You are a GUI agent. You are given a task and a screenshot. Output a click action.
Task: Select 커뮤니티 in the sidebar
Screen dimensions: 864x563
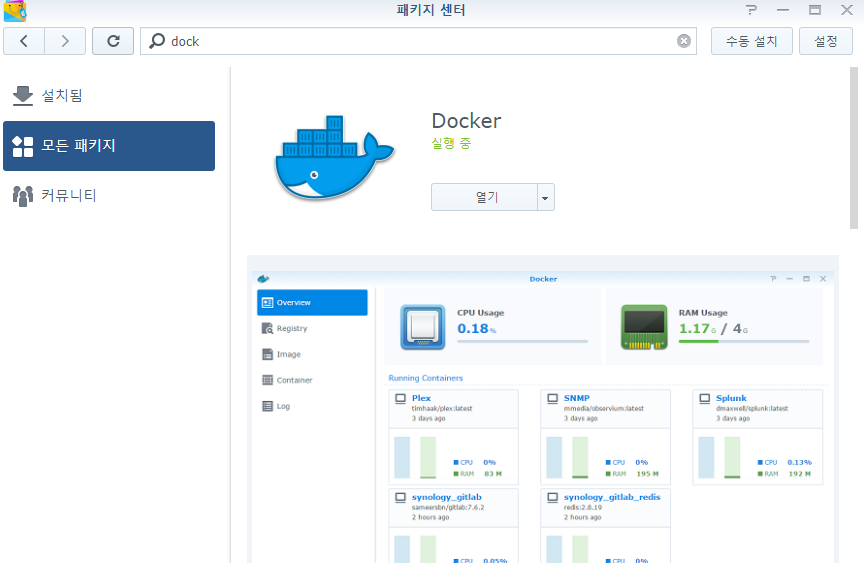pyautogui.click(x=109, y=196)
